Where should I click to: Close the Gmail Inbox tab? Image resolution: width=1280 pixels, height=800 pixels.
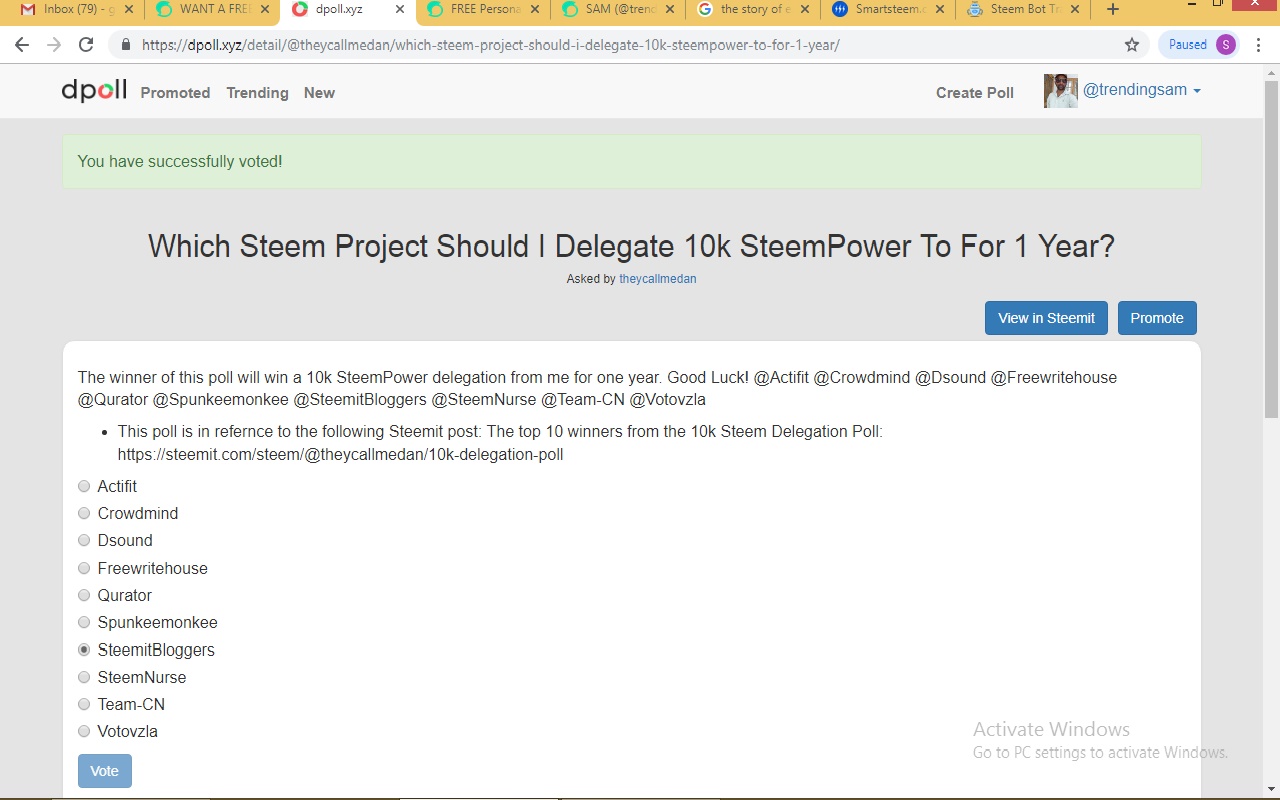click(129, 10)
